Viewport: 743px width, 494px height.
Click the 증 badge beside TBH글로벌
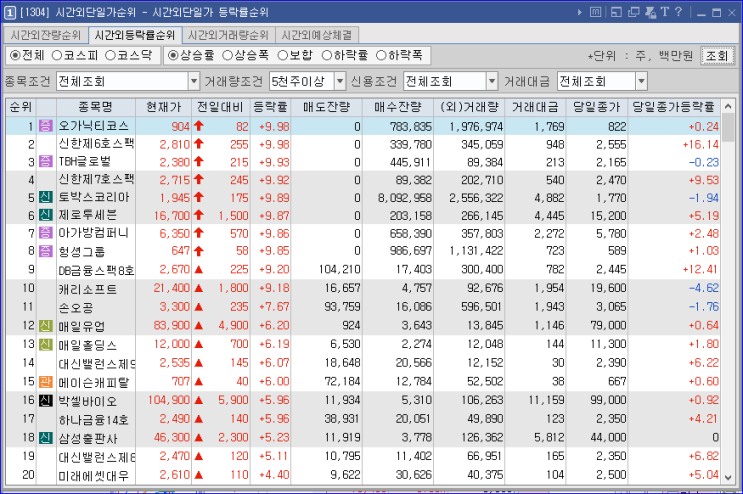click(45, 162)
